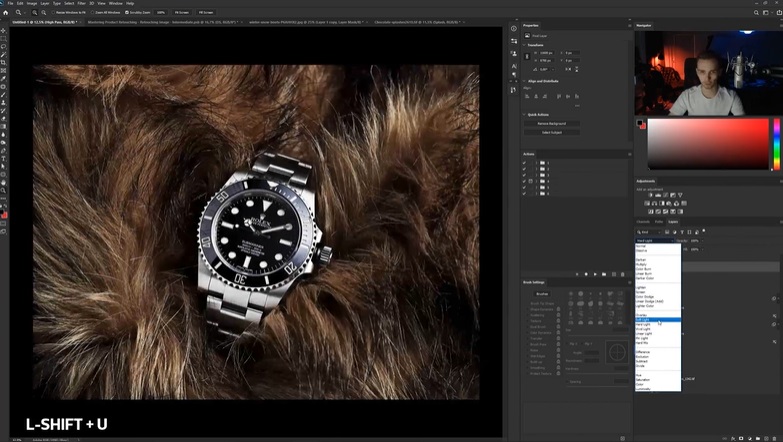Switch to the Paths tab

point(659,222)
